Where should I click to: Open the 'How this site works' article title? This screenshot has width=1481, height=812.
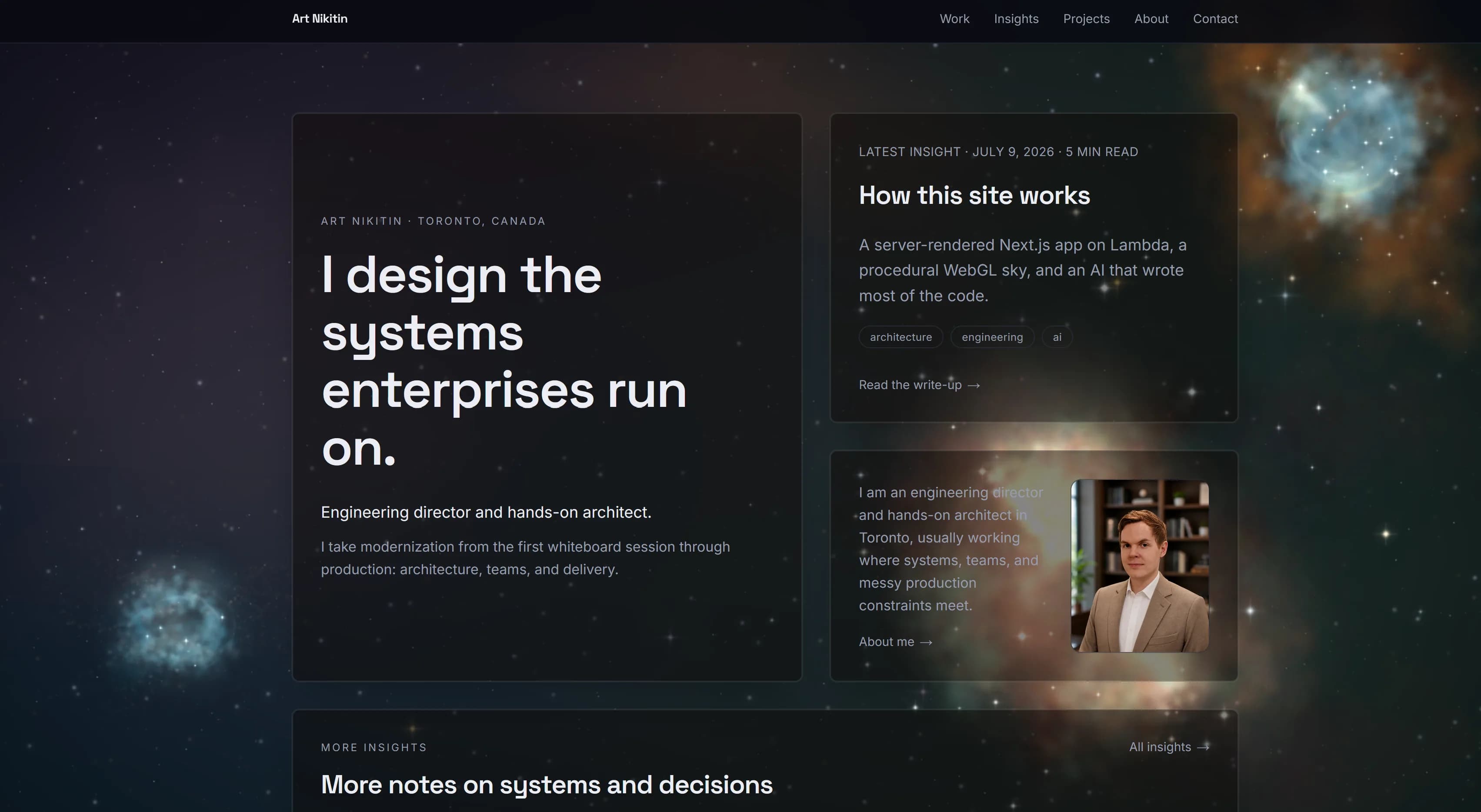tap(974, 195)
